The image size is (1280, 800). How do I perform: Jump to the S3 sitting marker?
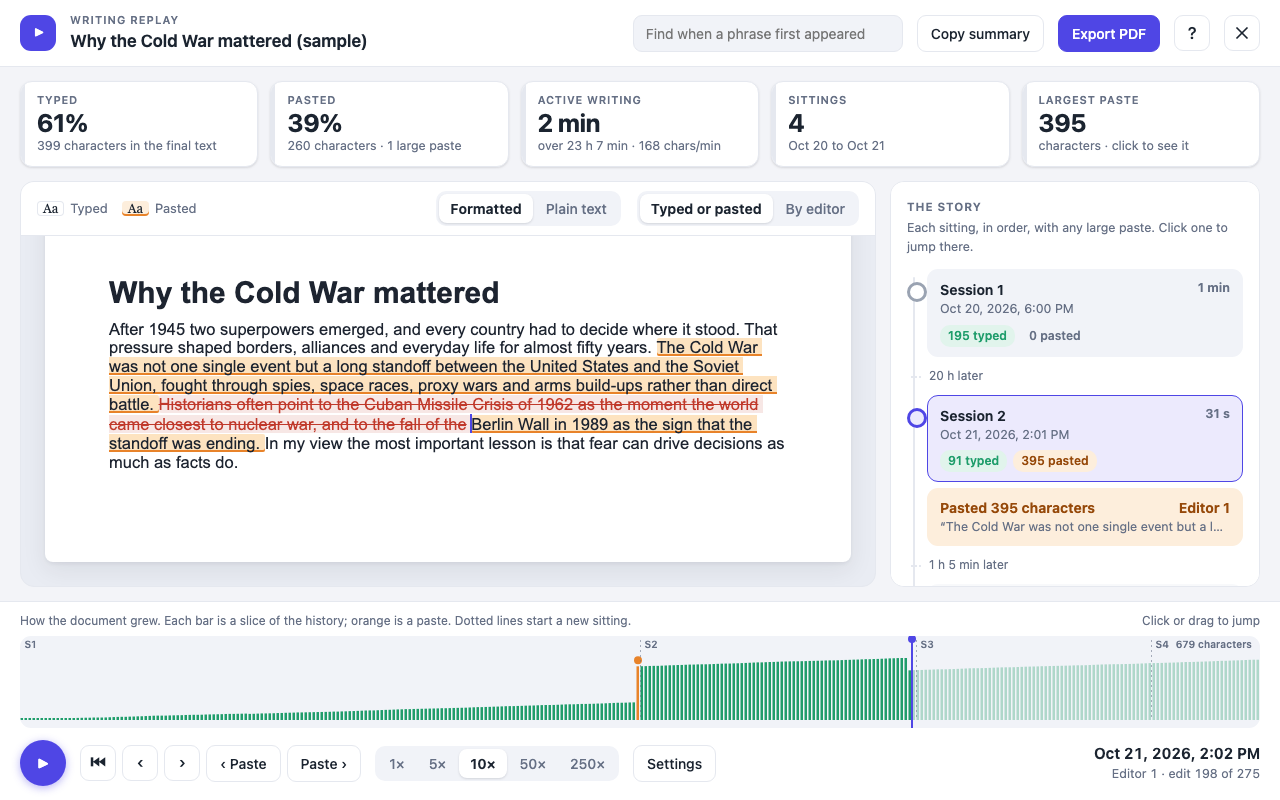point(927,645)
